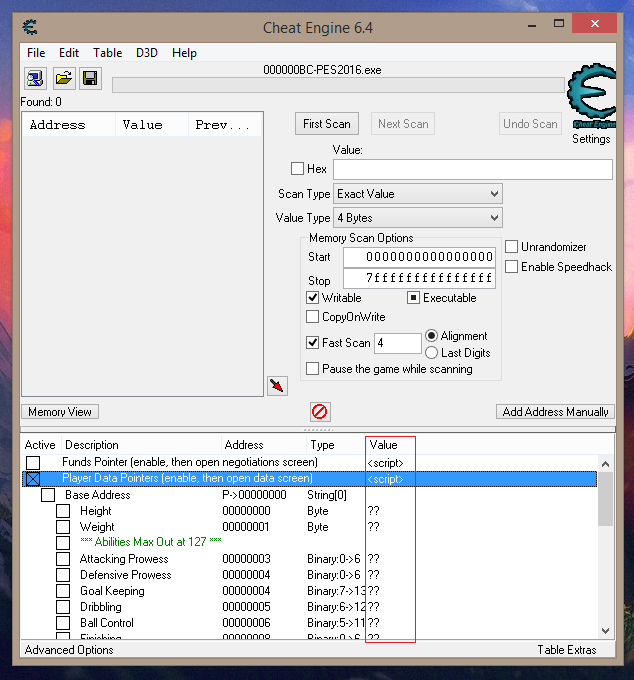Screen dimensions: 634x680
Task: Toggle the Writable checkbox
Action: pos(312,298)
